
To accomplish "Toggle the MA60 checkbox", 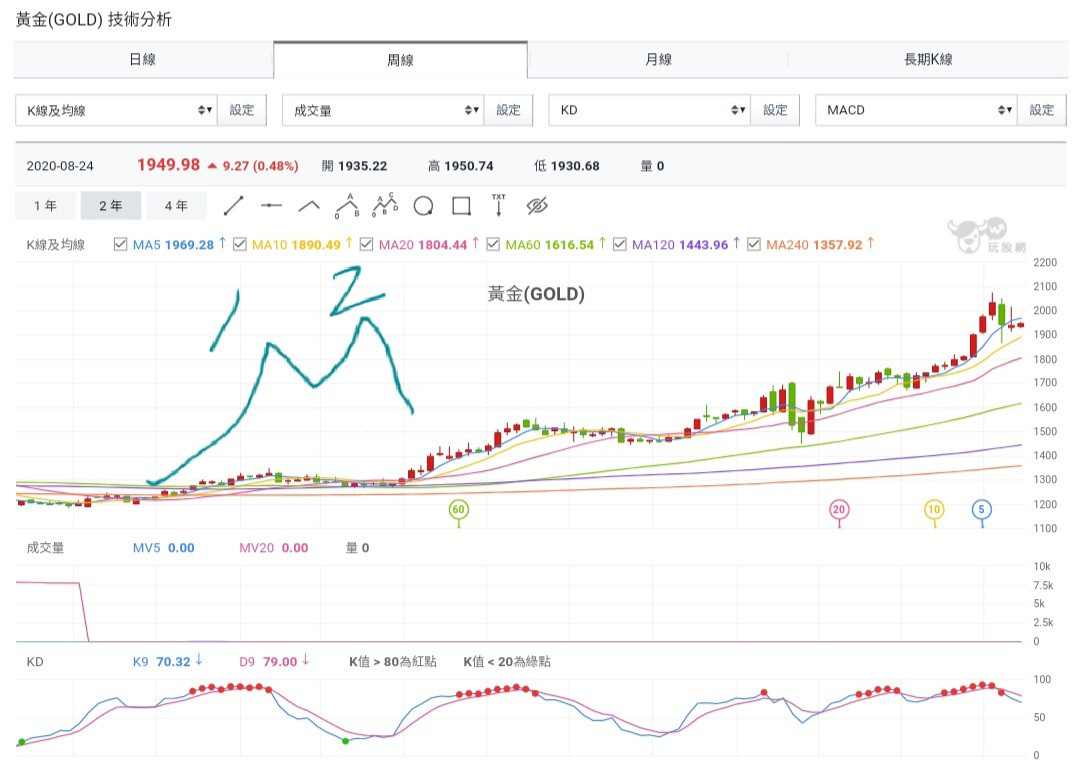I will click(493, 245).
